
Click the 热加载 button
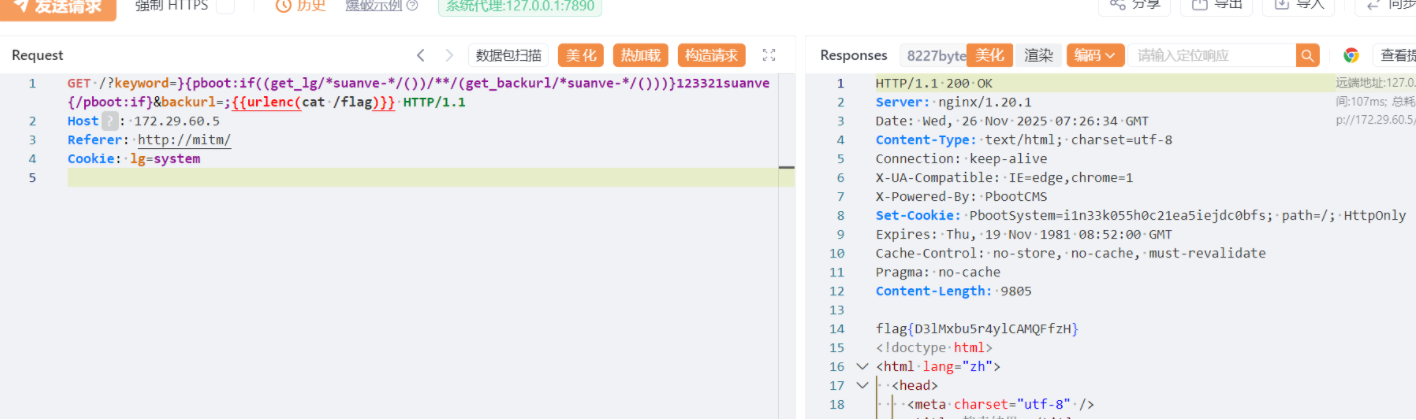tap(640, 55)
